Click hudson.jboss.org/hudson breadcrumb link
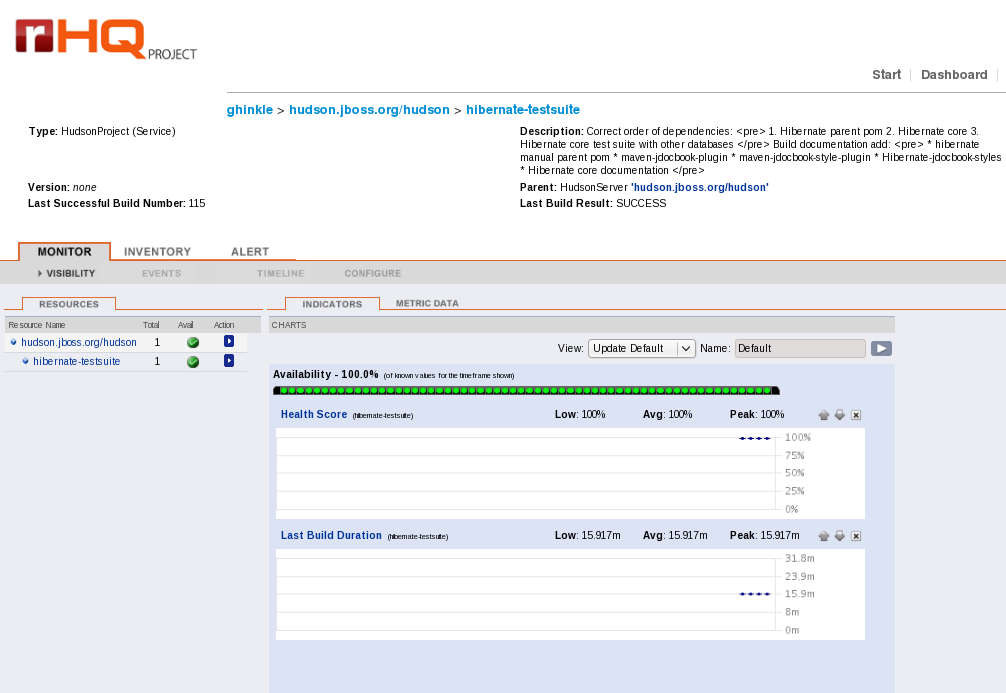The image size is (1006, 693). click(370, 110)
